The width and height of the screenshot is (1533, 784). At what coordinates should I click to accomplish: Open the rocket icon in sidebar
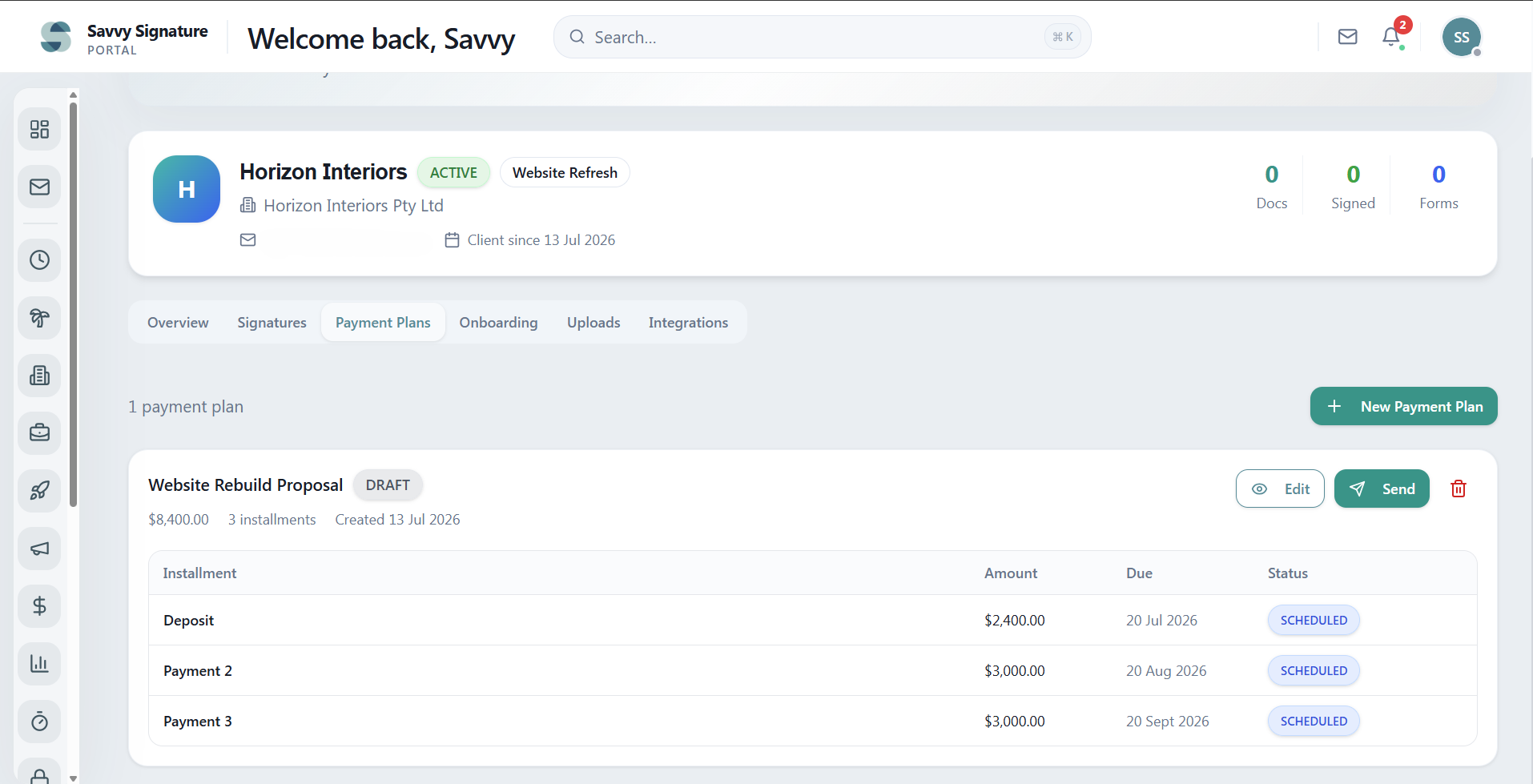tap(39, 491)
